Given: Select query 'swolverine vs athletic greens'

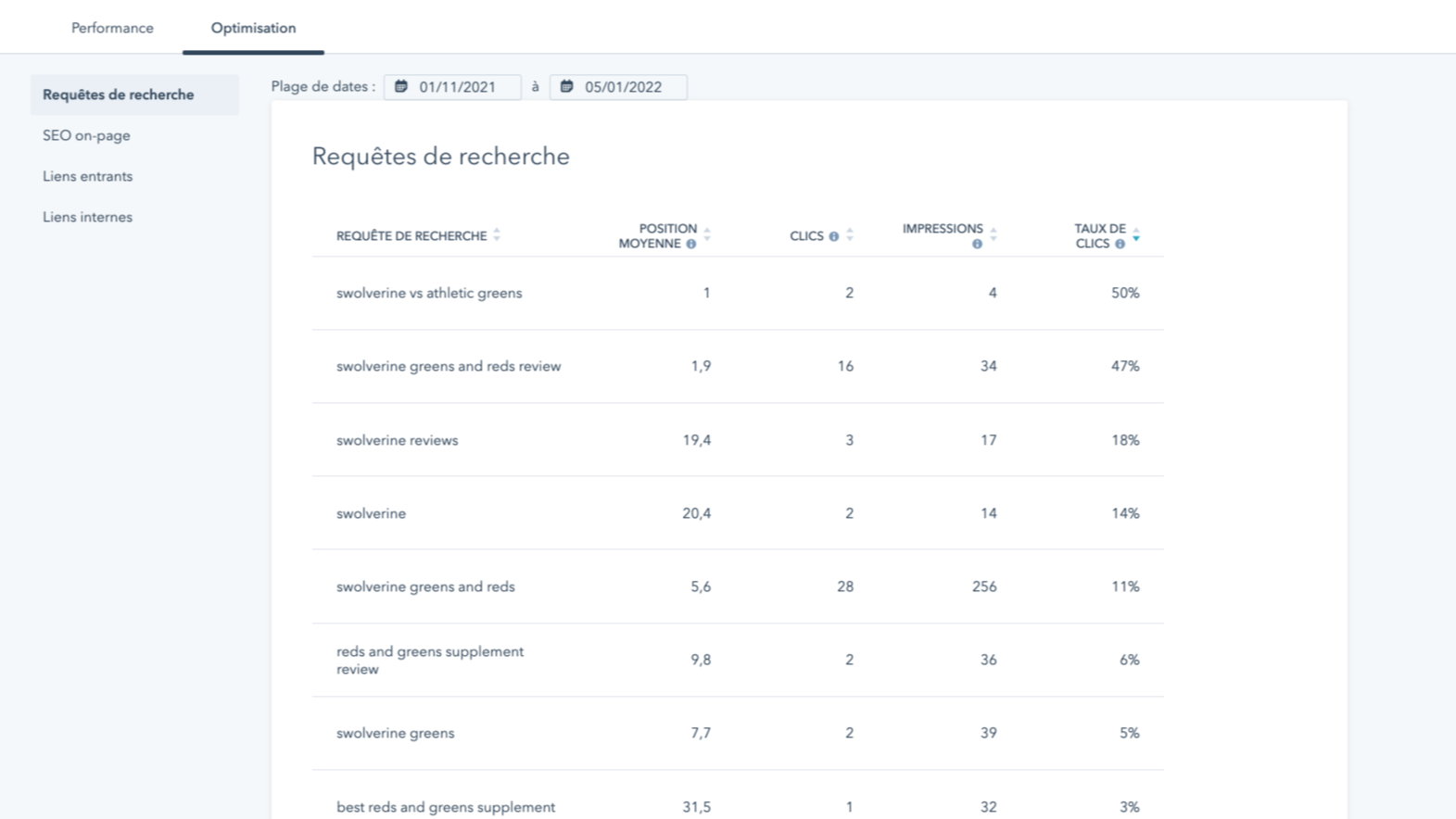Looking at the screenshot, I should click(429, 293).
